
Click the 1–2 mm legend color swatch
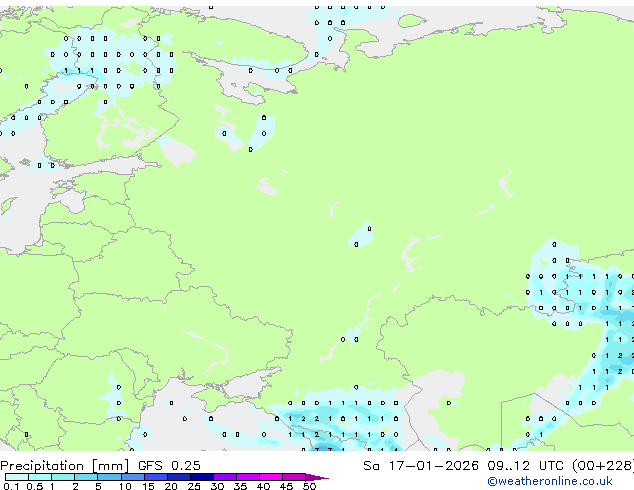pos(63,477)
